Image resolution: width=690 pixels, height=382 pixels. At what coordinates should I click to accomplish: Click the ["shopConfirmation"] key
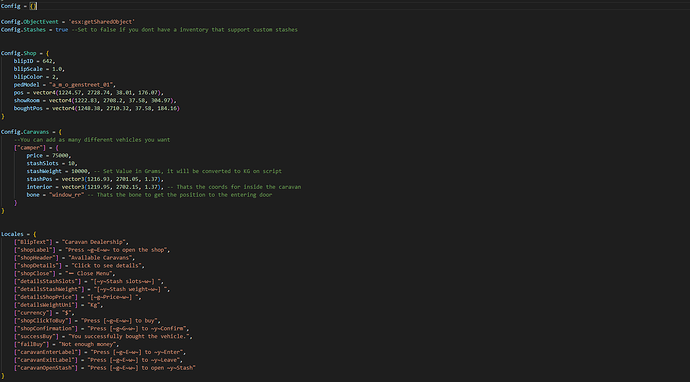point(47,329)
